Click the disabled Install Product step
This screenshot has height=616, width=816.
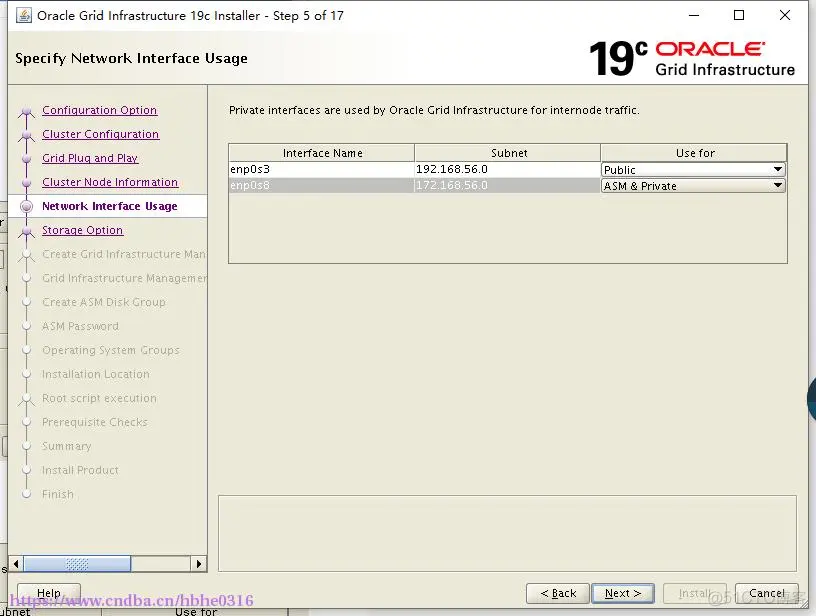pyautogui.click(x=80, y=470)
